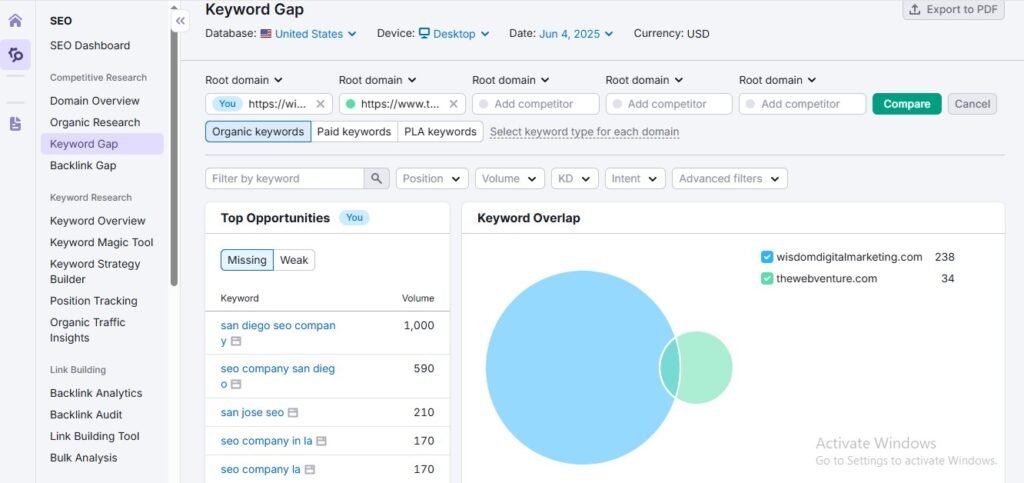Screen dimensions: 1024x483
Task: Open Keyword Strategy Builder in sidebar
Action: (x=95, y=272)
